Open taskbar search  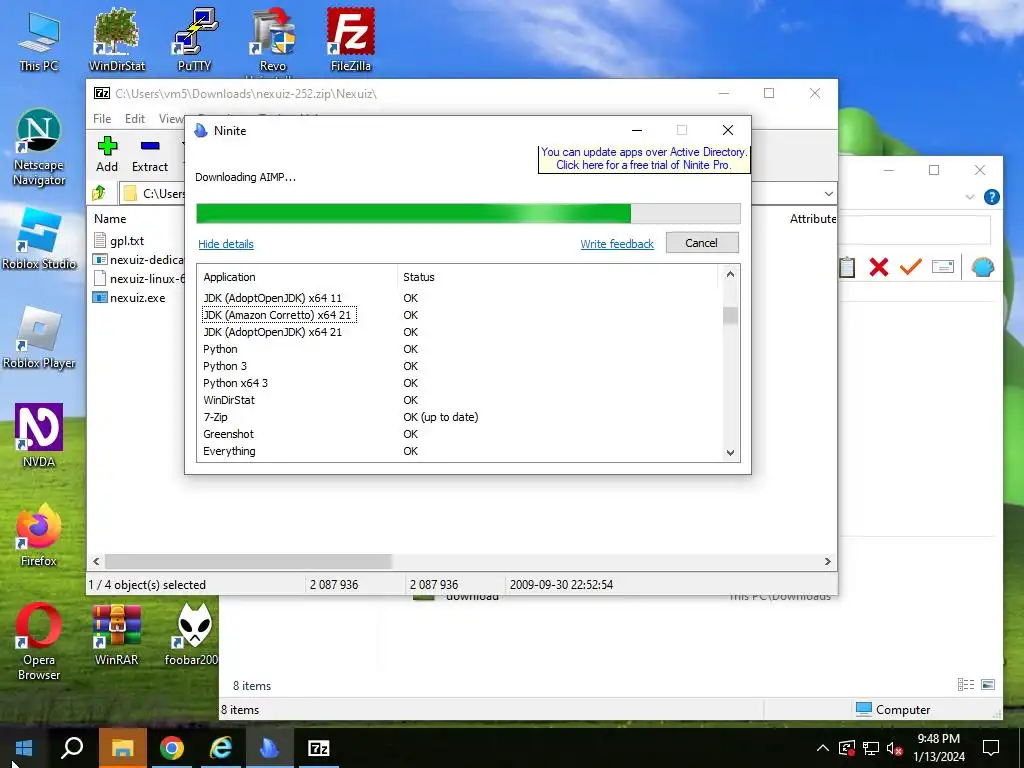[x=72, y=748]
